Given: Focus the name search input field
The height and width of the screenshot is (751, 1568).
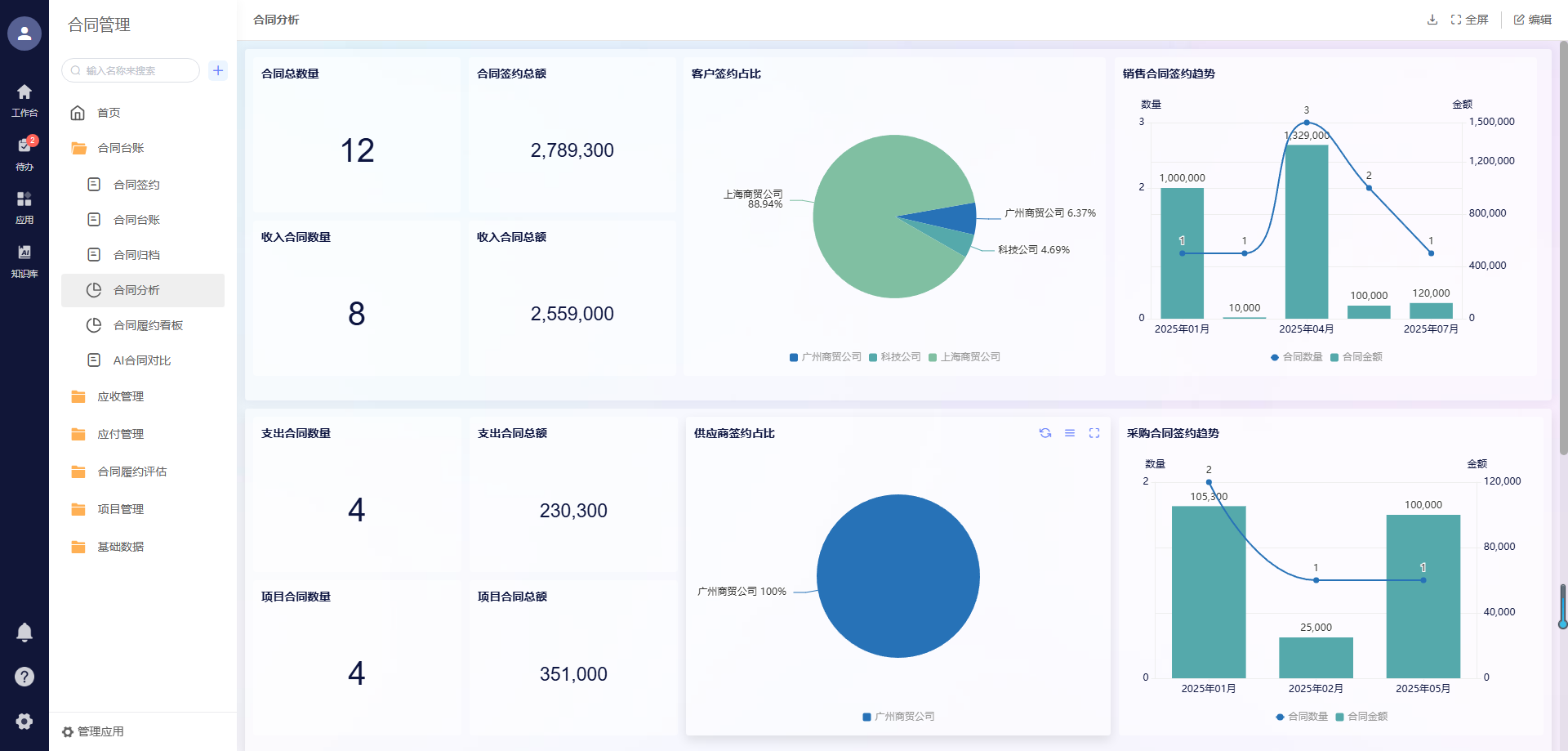Looking at the screenshot, I should point(135,70).
